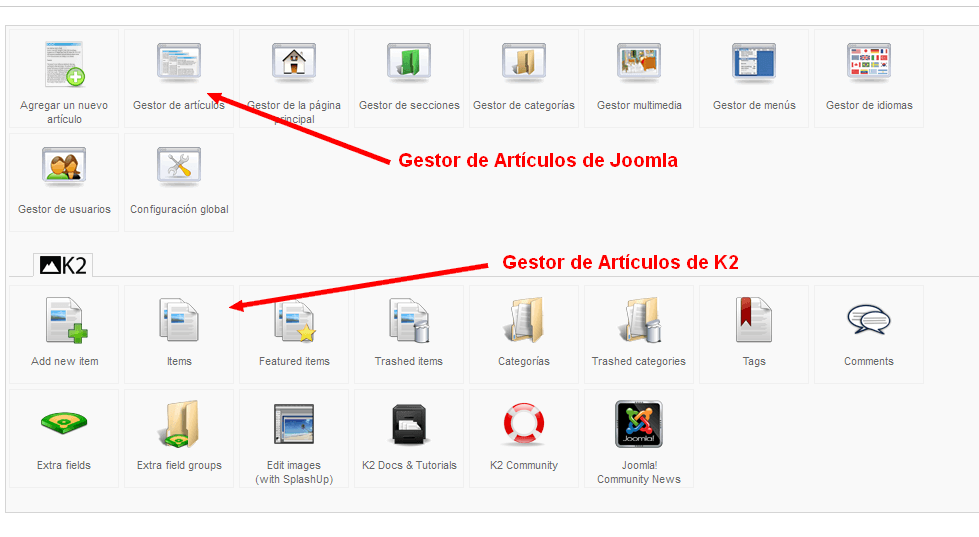Open the K2 Items icon
The height and width of the screenshot is (537, 979).
[x=179, y=320]
